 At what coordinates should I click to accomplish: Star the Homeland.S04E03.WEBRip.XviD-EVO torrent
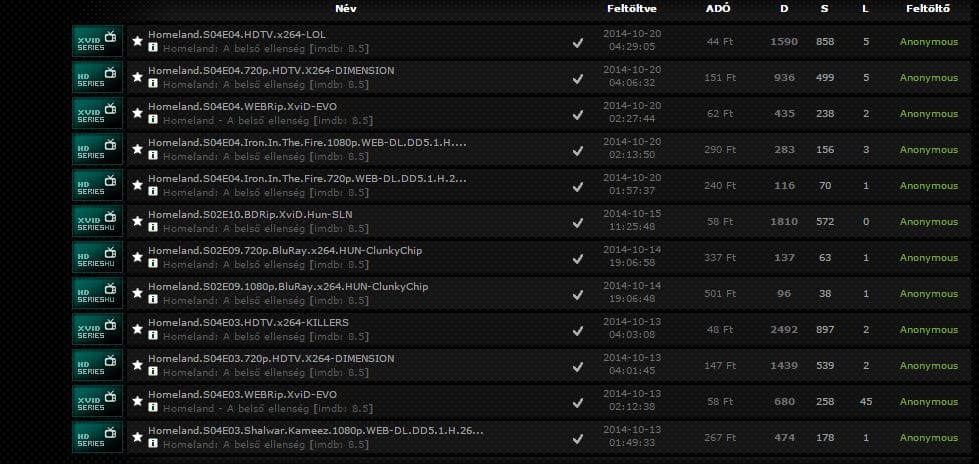137,401
